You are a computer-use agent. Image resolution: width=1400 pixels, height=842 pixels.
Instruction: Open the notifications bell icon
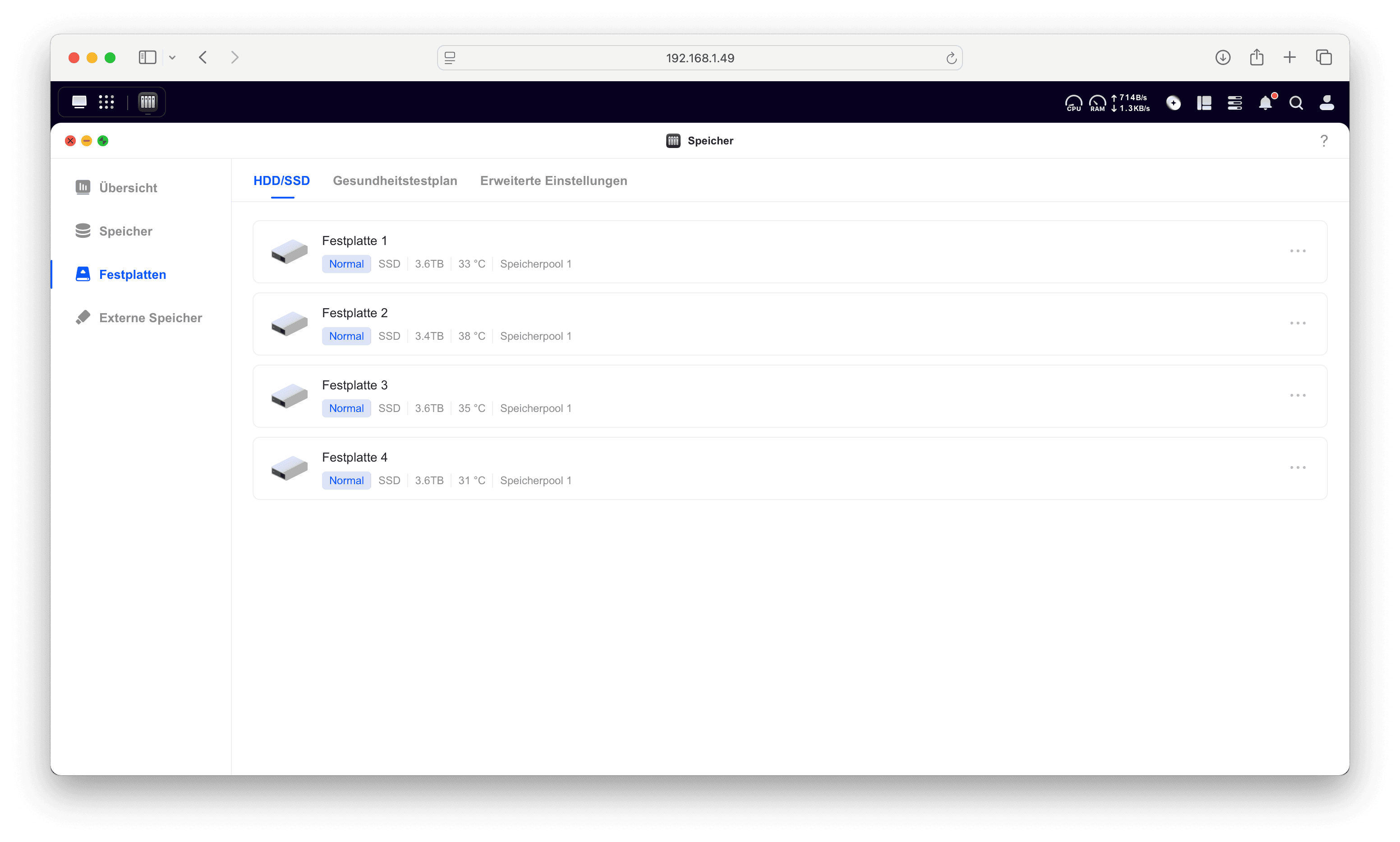point(1265,103)
